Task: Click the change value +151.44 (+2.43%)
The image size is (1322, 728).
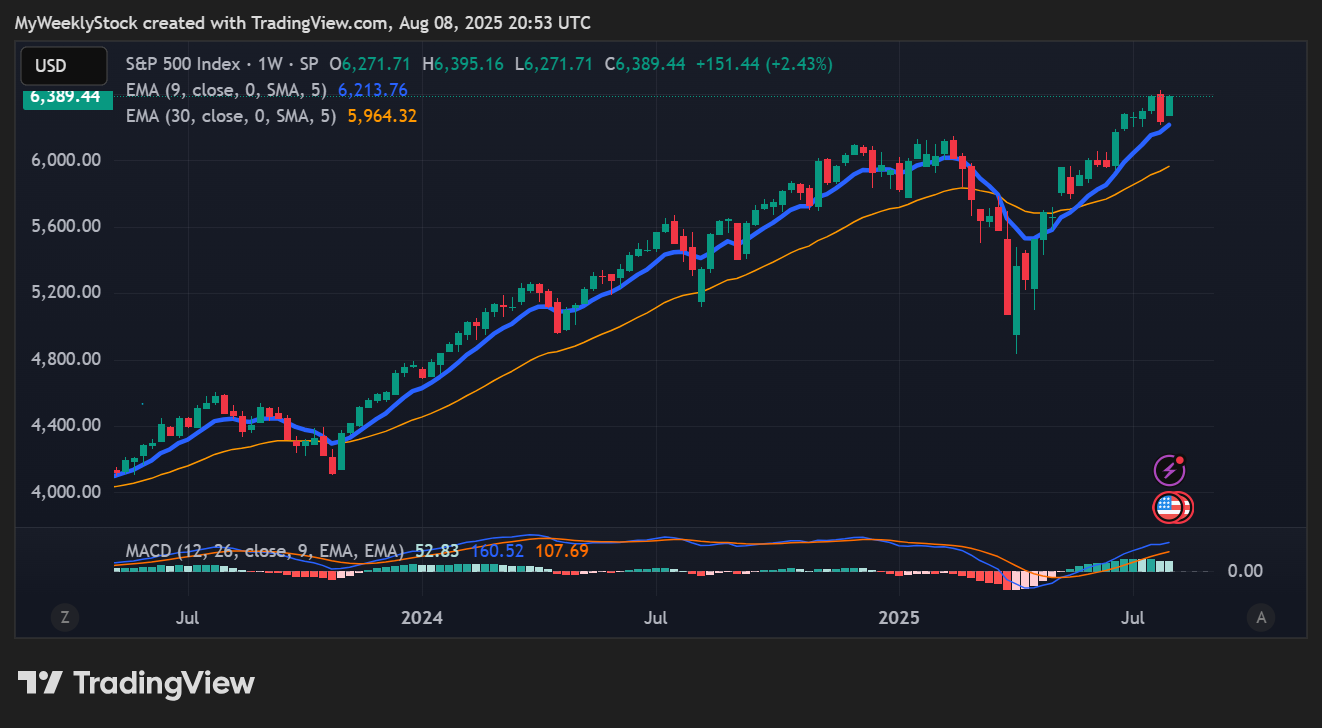Action: (763, 64)
